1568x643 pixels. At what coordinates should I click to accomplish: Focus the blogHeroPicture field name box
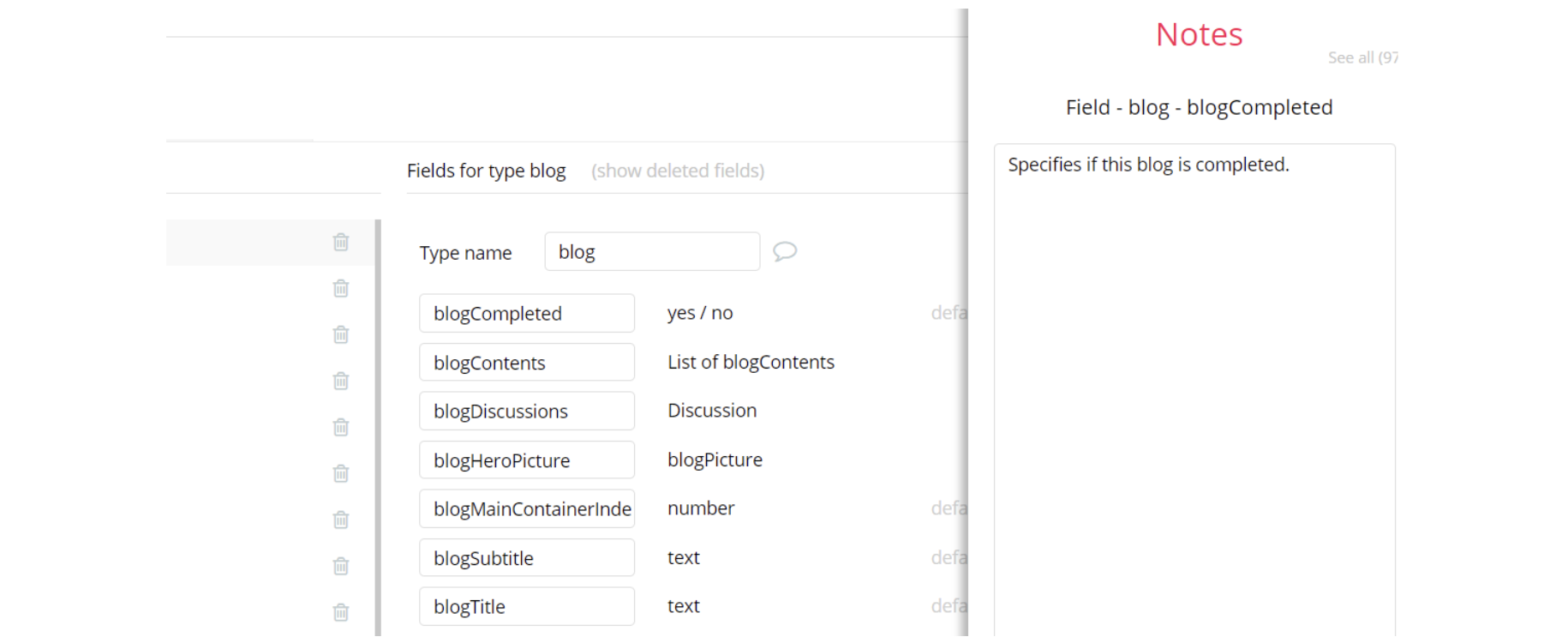tap(526, 460)
